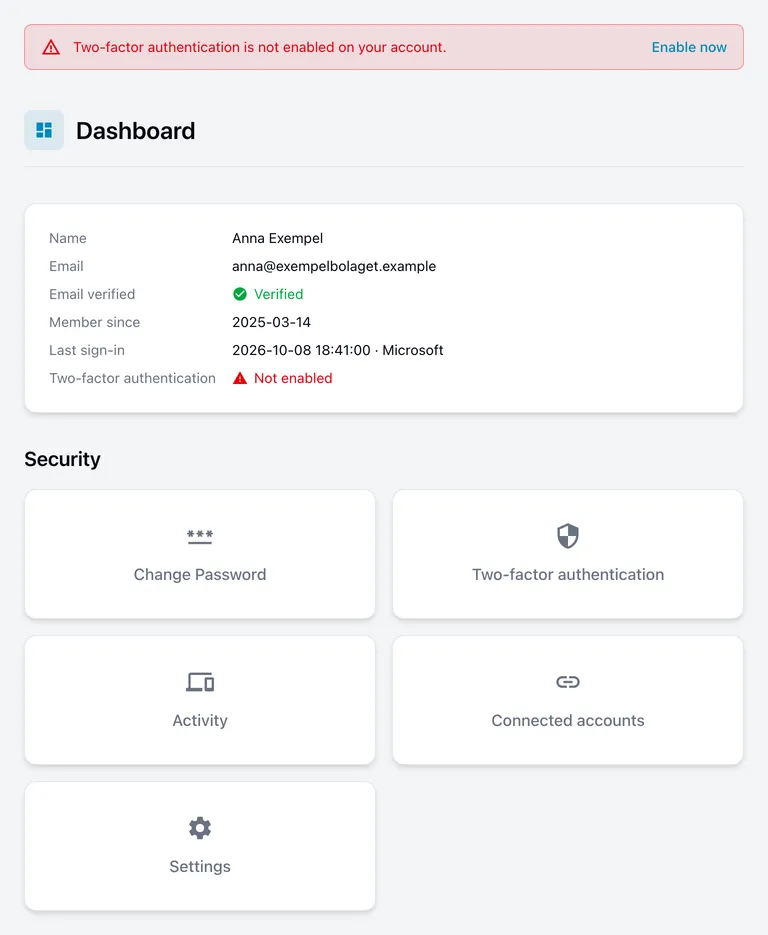
Task: Click the green Verified status text
Action: [x=278, y=294]
